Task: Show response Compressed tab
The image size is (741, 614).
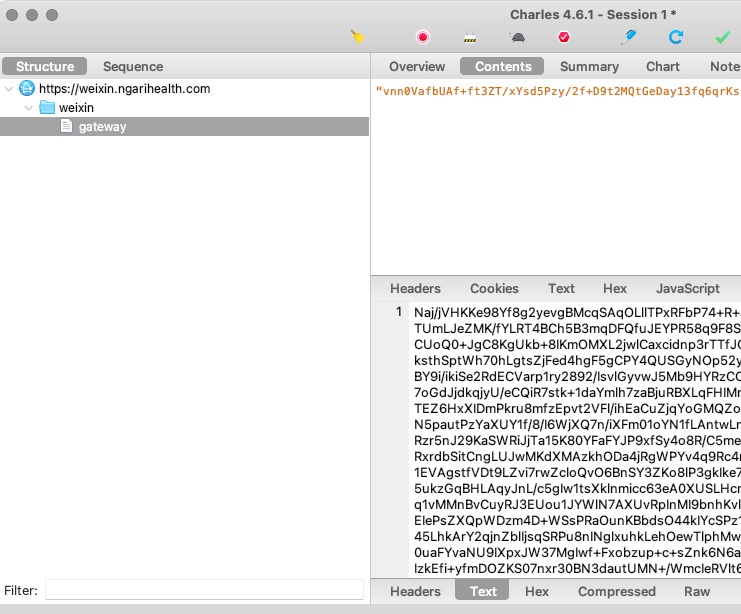Action: [618, 592]
